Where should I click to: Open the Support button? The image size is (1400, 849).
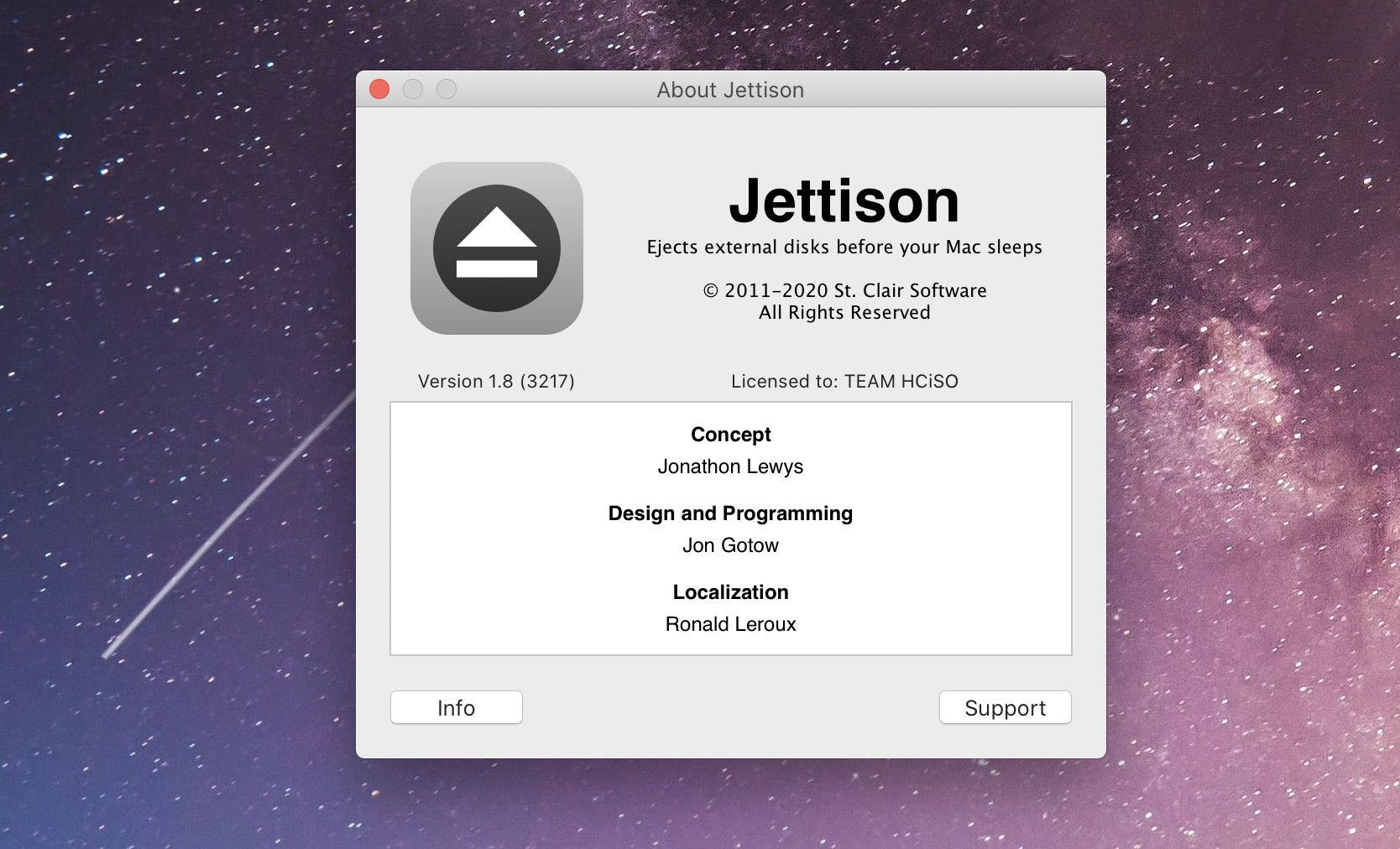click(1006, 707)
